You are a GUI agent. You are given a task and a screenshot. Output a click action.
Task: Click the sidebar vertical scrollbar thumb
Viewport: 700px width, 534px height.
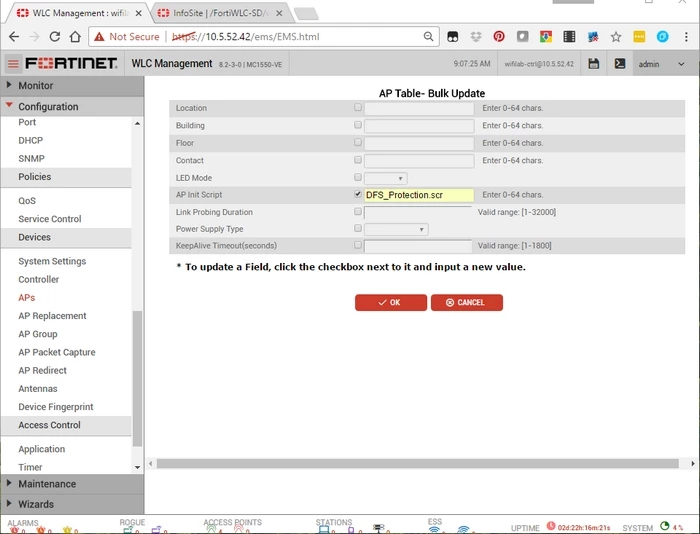pos(138,379)
